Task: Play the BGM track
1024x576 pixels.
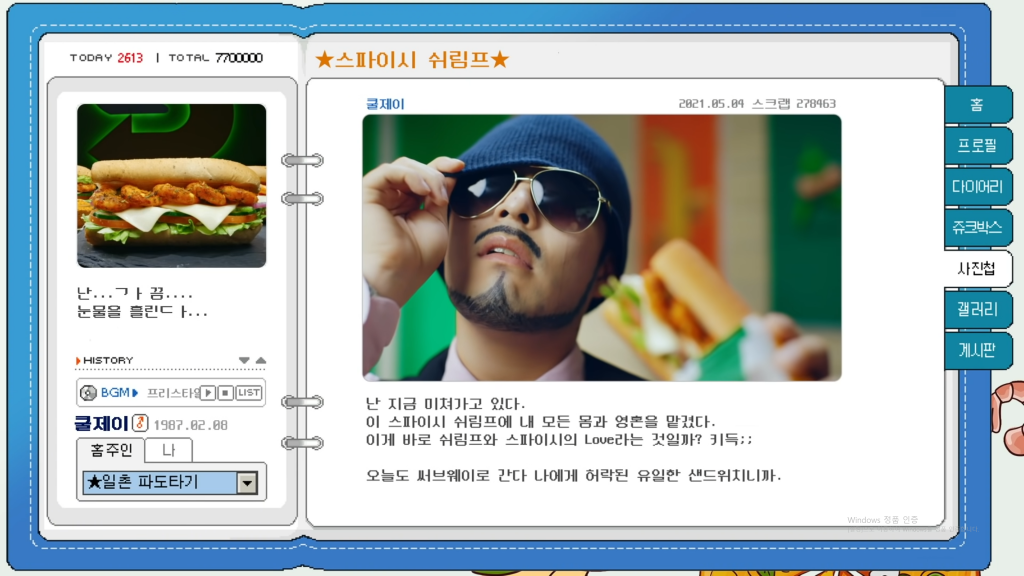Action: point(208,392)
